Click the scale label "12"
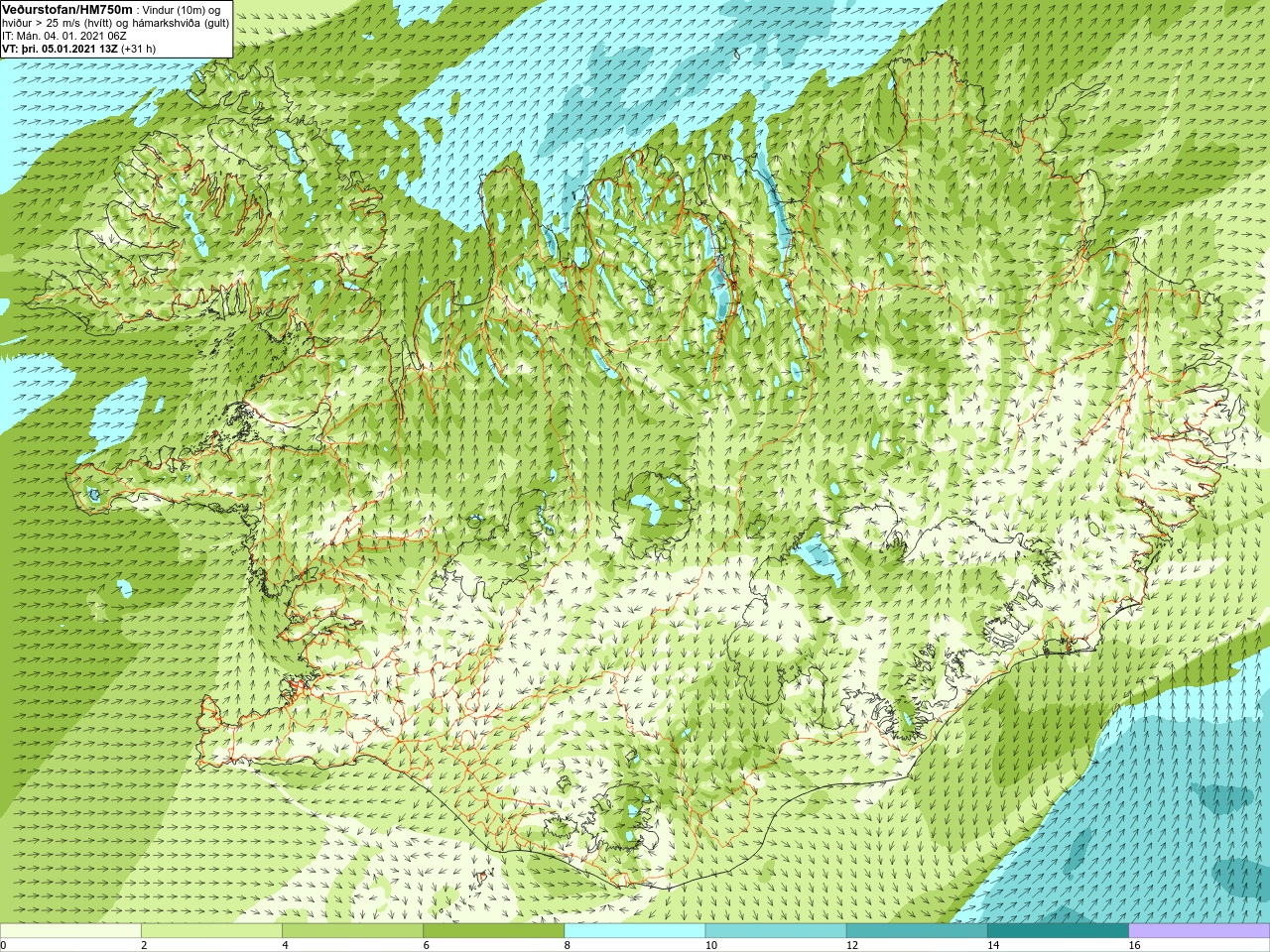 click(851, 945)
